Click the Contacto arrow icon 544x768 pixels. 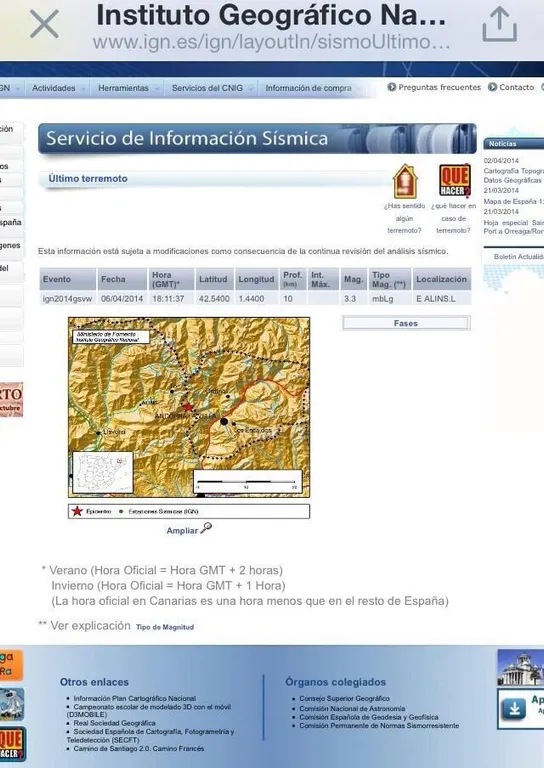point(493,87)
